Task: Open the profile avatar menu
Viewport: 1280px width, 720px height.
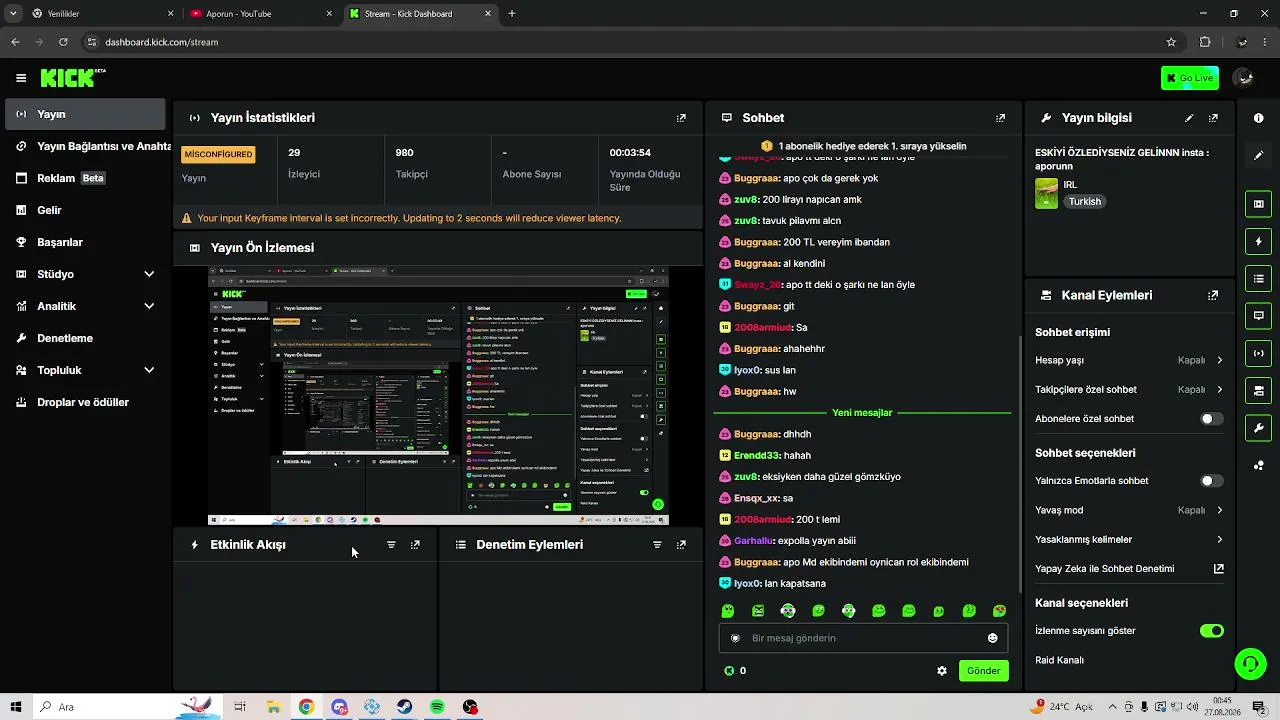Action: click(1245, 78)
